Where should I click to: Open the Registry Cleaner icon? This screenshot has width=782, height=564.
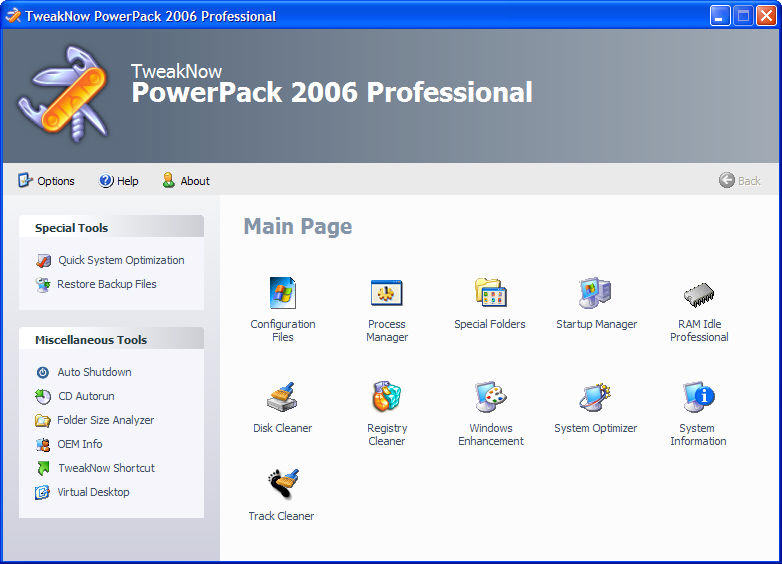[387, 396]
